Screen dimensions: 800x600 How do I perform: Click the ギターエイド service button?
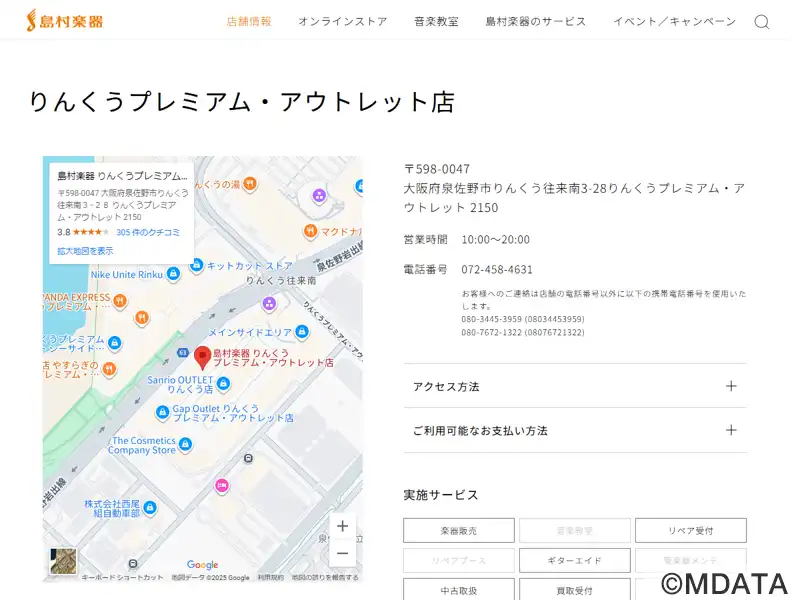click(574, 560)
